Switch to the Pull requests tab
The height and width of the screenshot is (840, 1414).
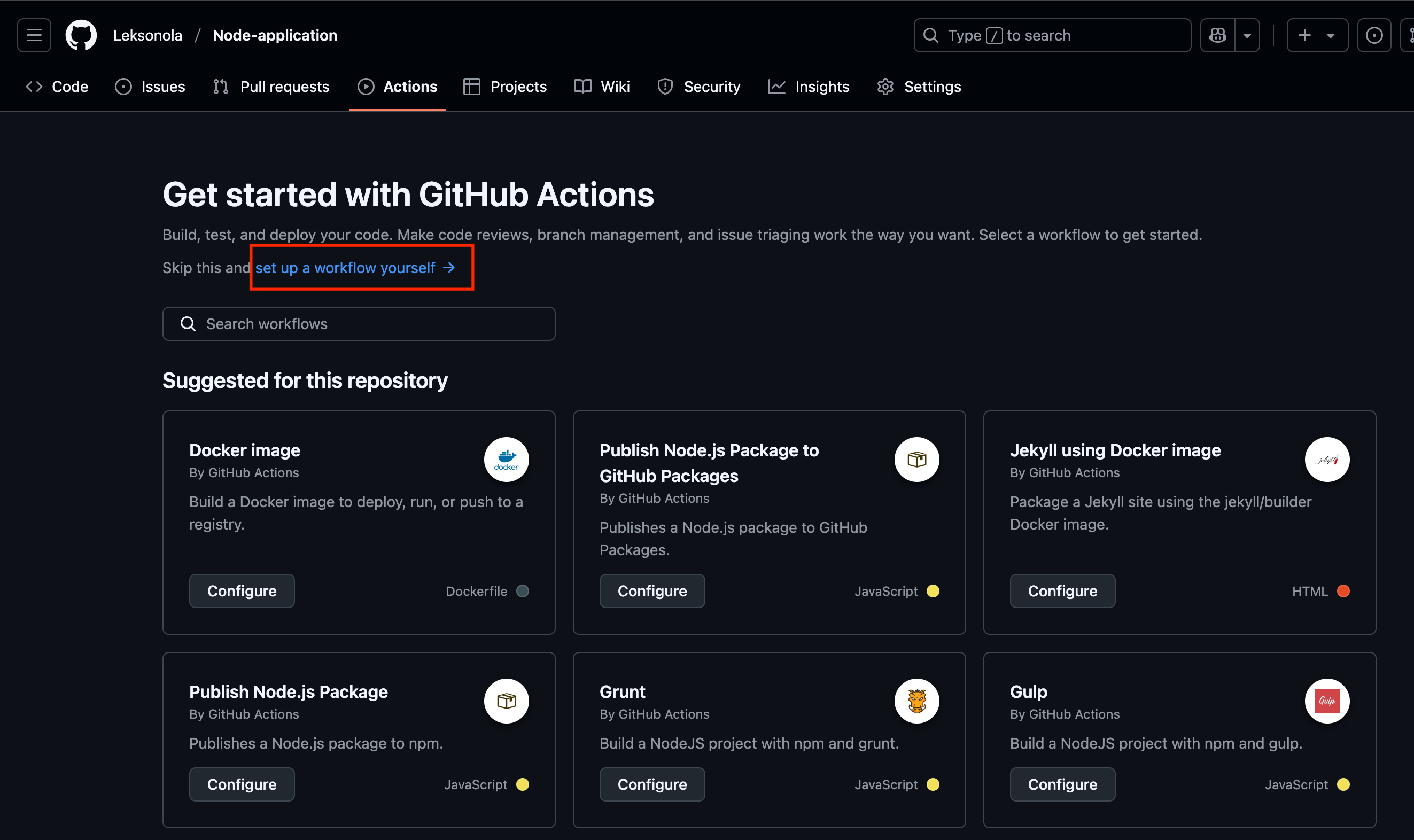coord(270,87)
